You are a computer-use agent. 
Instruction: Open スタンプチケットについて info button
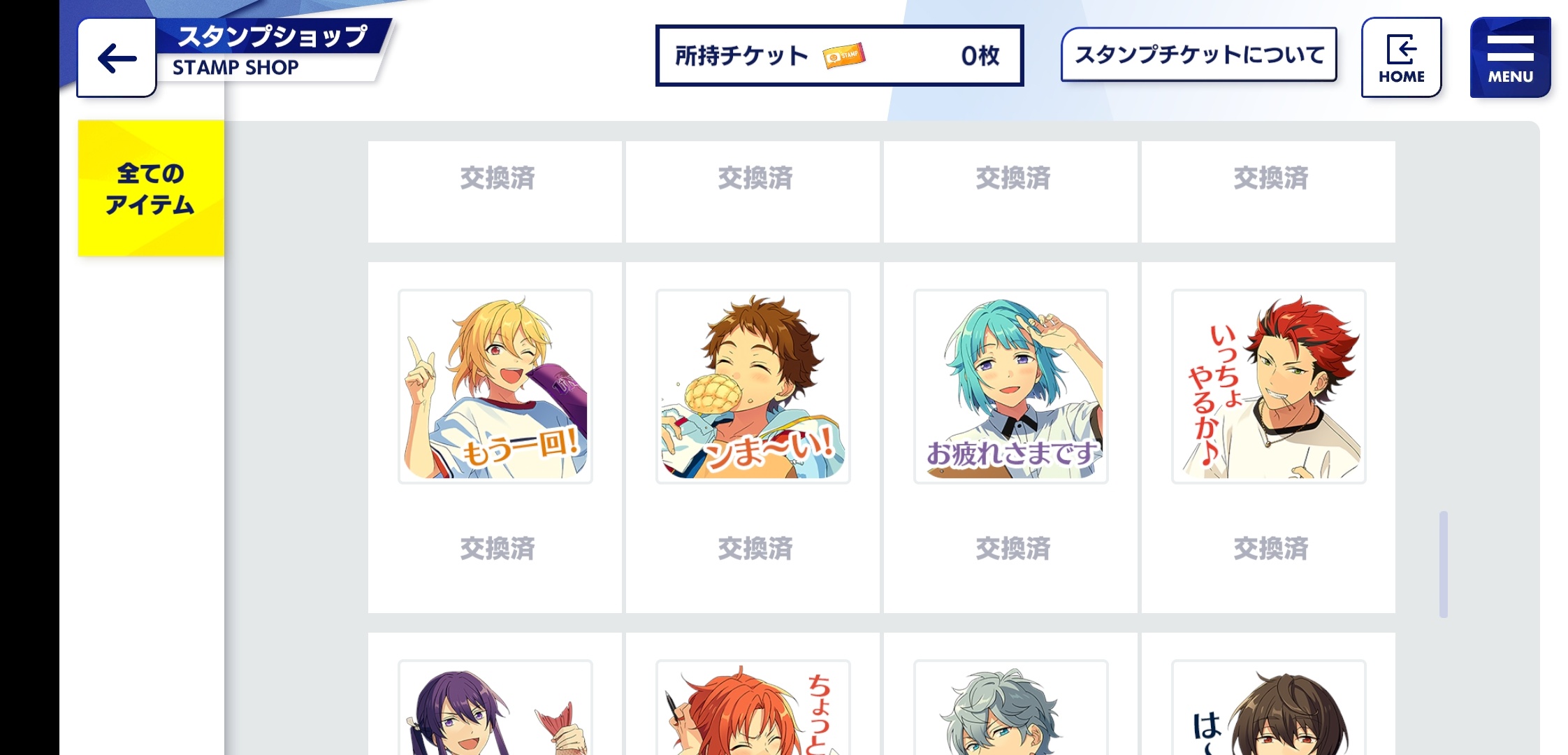(1199, 55)
